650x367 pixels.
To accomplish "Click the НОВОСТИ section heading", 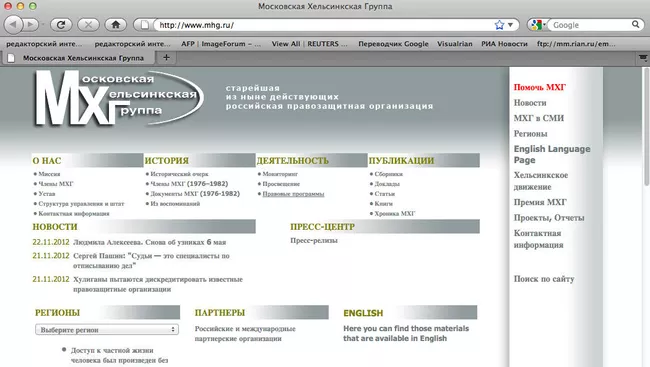I will tap(55, 227).
